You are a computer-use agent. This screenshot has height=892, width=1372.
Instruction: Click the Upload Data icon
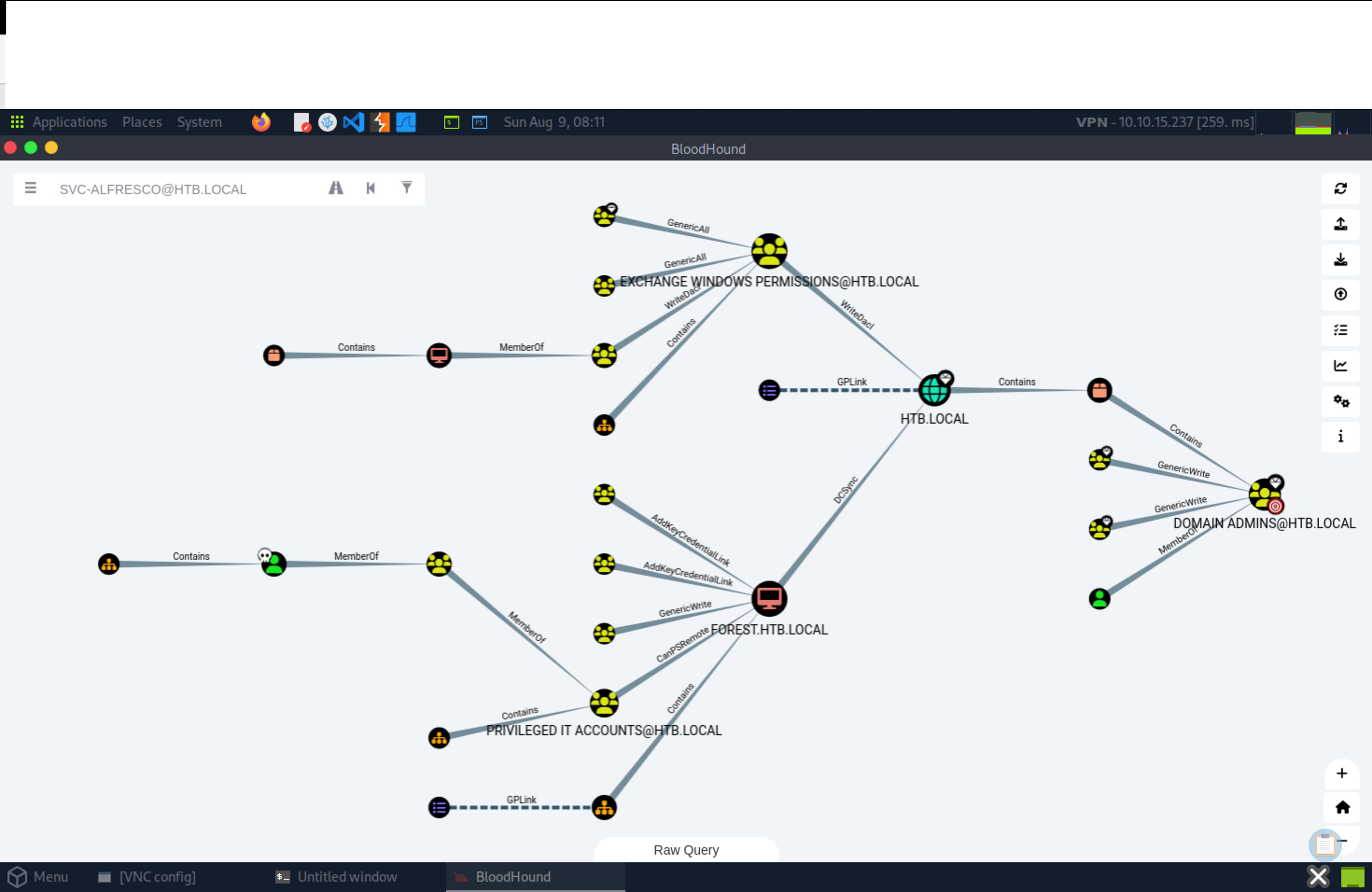1340,294
